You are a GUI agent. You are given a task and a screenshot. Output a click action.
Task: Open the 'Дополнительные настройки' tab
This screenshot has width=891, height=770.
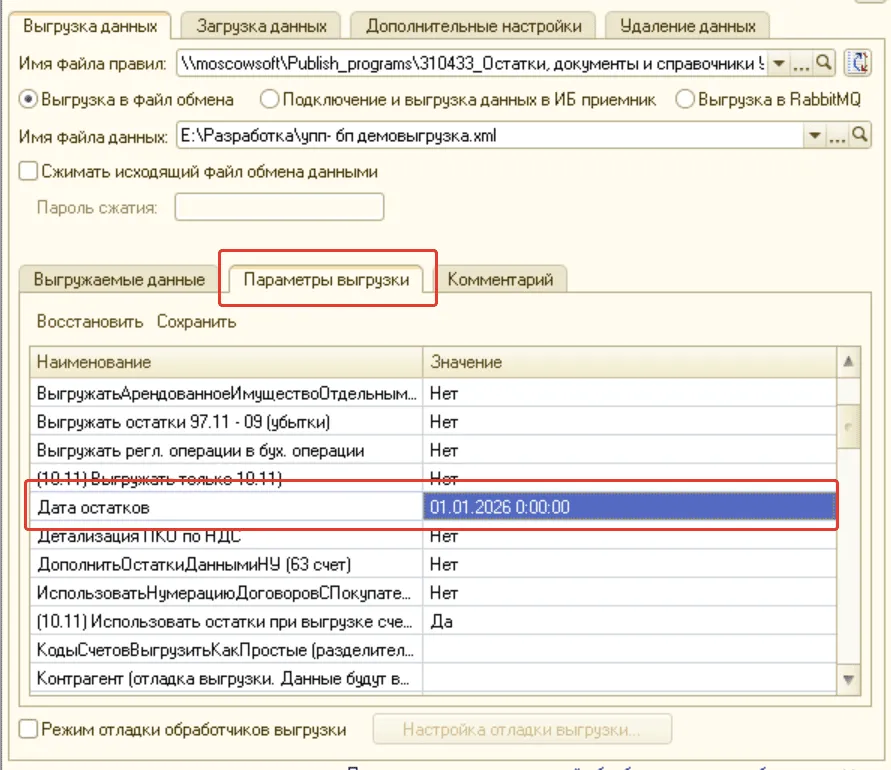474,26
